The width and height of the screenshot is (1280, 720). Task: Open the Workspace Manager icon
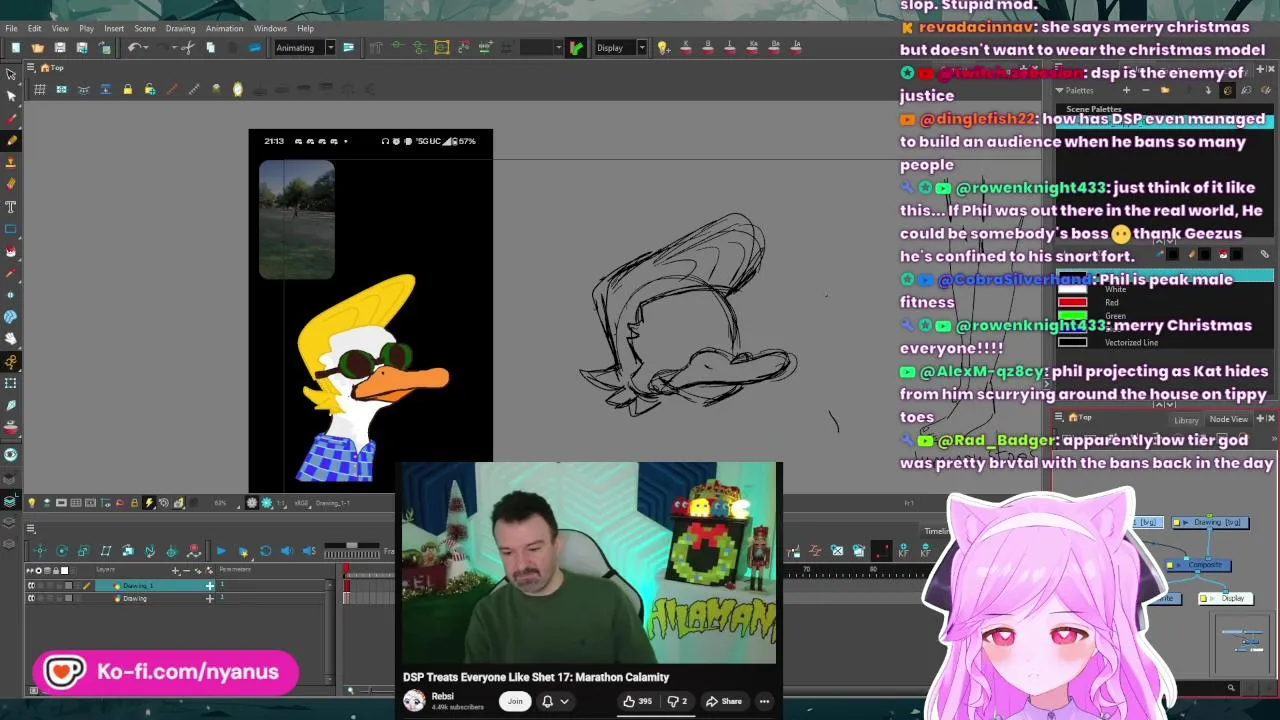pyautogui.click(x=348, y=48)
